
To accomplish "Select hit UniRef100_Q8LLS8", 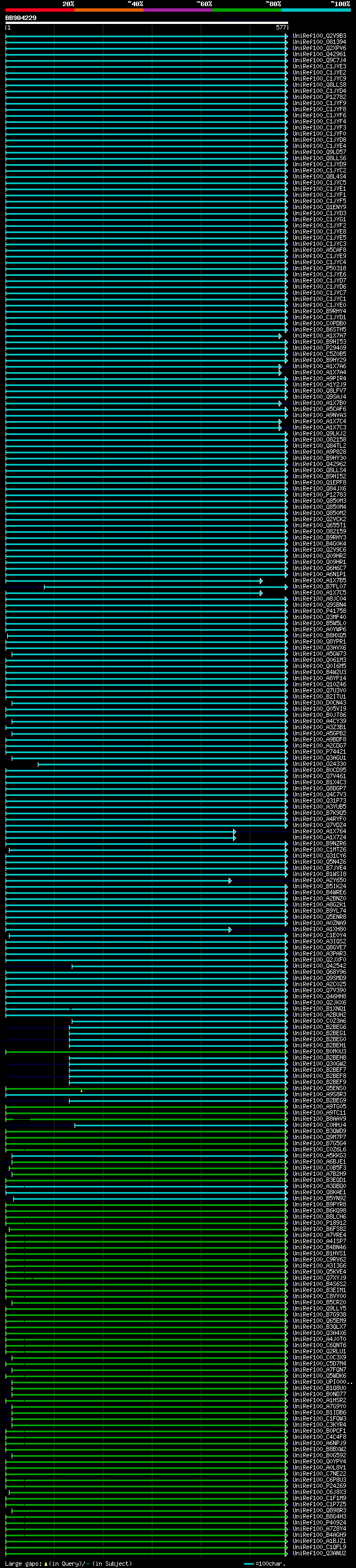I will [319, 85].
